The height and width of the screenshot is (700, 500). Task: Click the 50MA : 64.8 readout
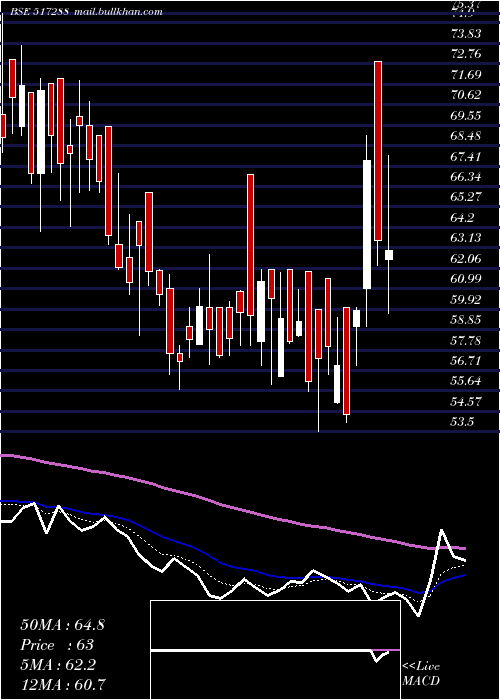click(x=62, y=625)
